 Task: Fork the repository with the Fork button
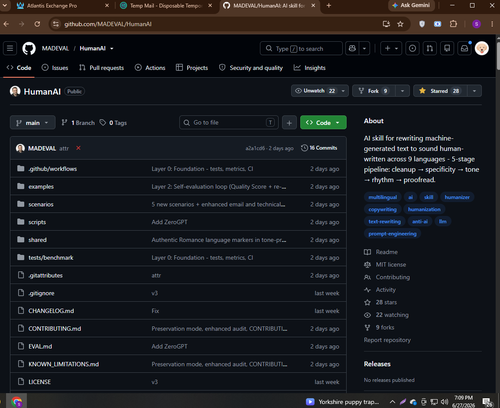tap(374, 91)
